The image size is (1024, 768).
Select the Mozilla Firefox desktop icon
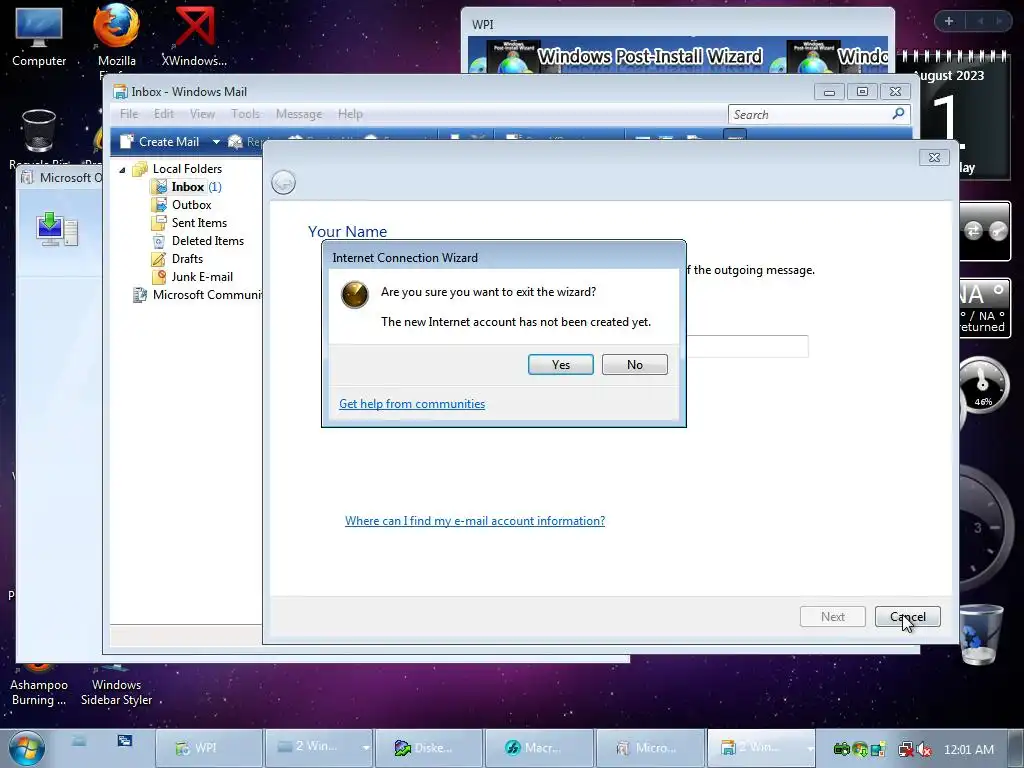[x=116, y=38]
